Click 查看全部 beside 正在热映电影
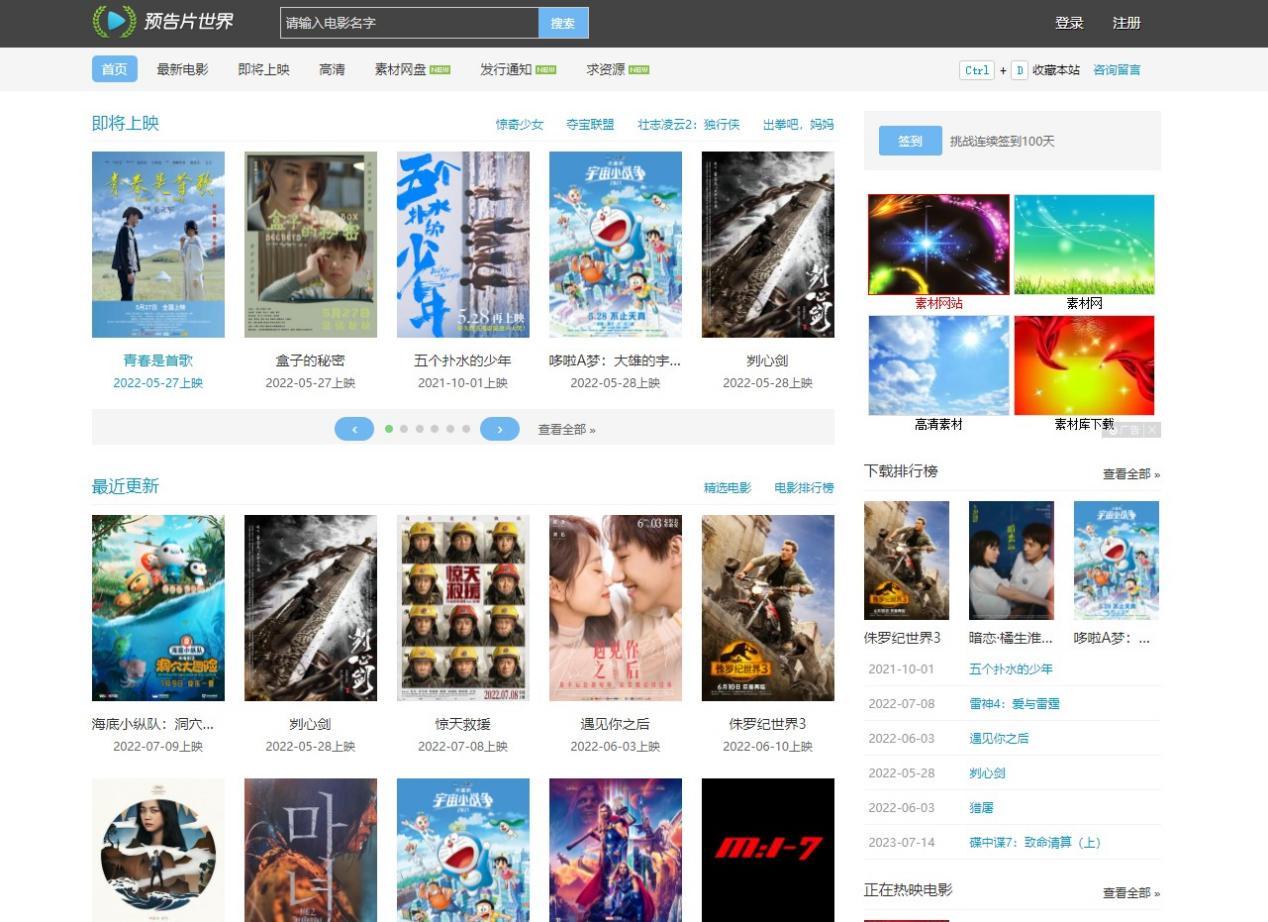This screenshot has width=1268, height=922. (1131, 893)
